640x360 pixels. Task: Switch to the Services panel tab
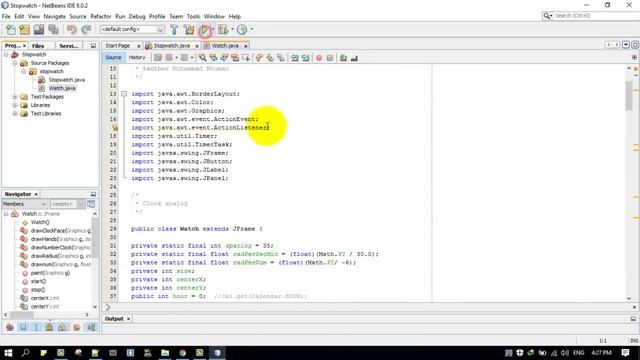69,46
